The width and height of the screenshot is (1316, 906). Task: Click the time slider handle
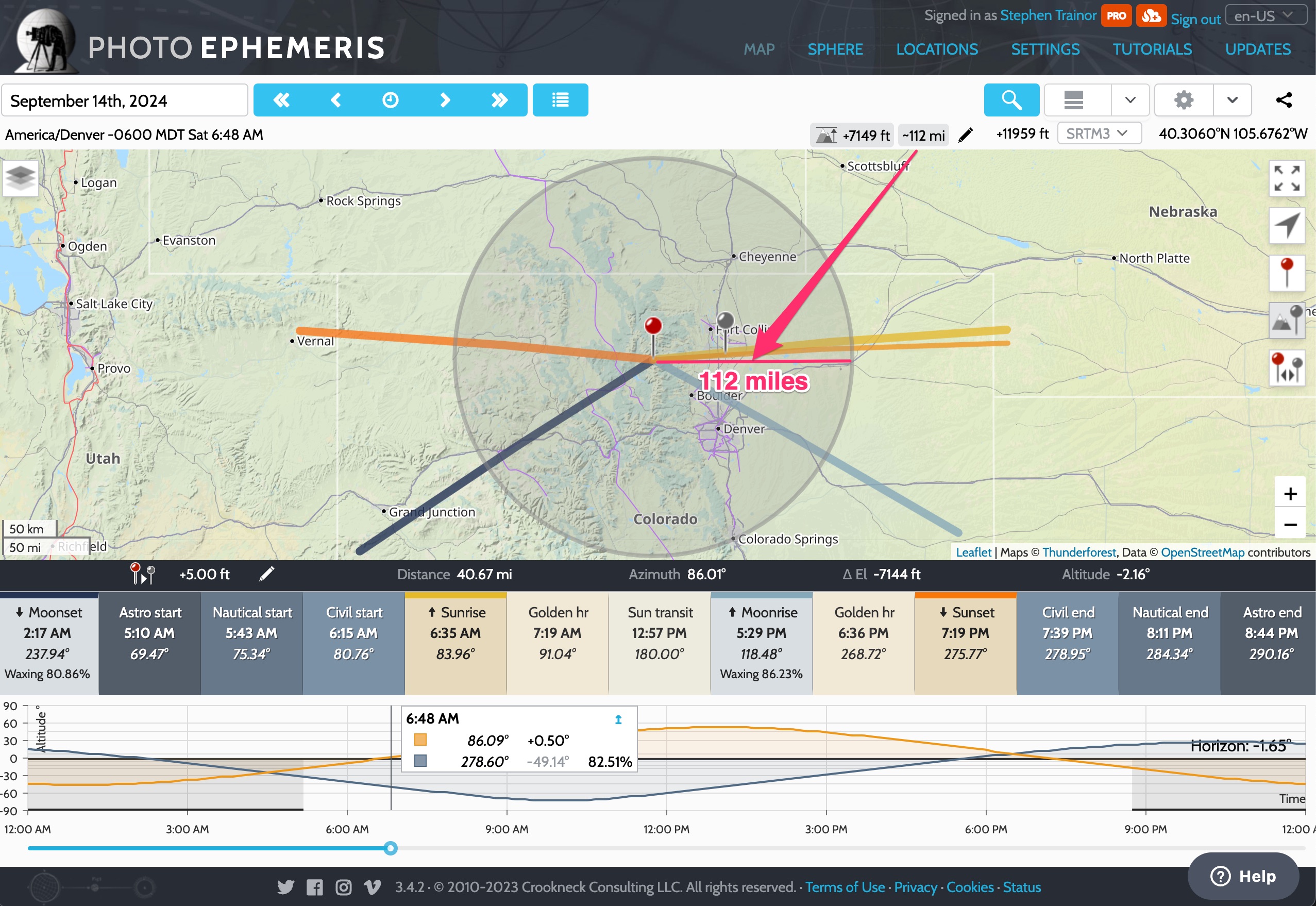click(391, 848)
